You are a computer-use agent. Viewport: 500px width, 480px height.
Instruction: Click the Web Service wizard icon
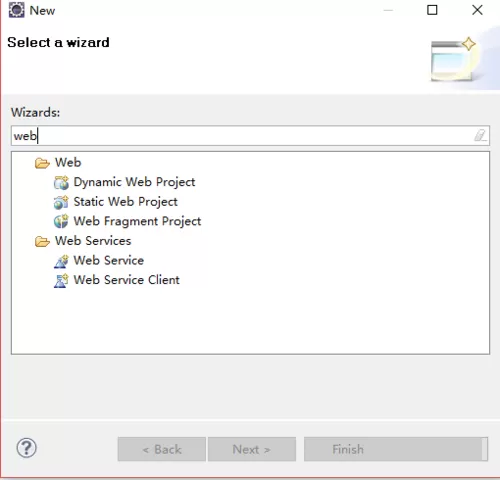tap(61, 261)
